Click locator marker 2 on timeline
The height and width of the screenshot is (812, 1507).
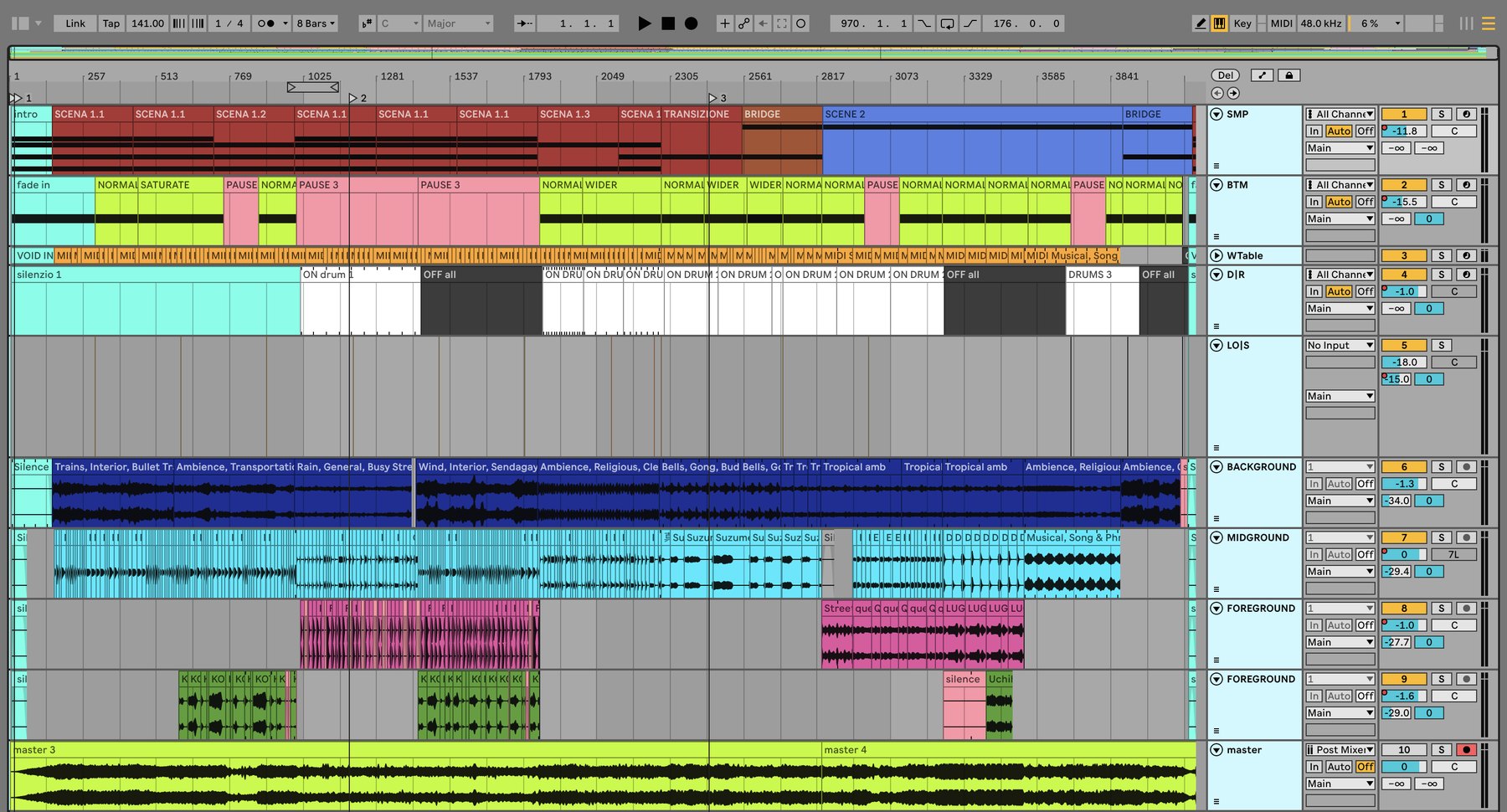coord(354,98)
